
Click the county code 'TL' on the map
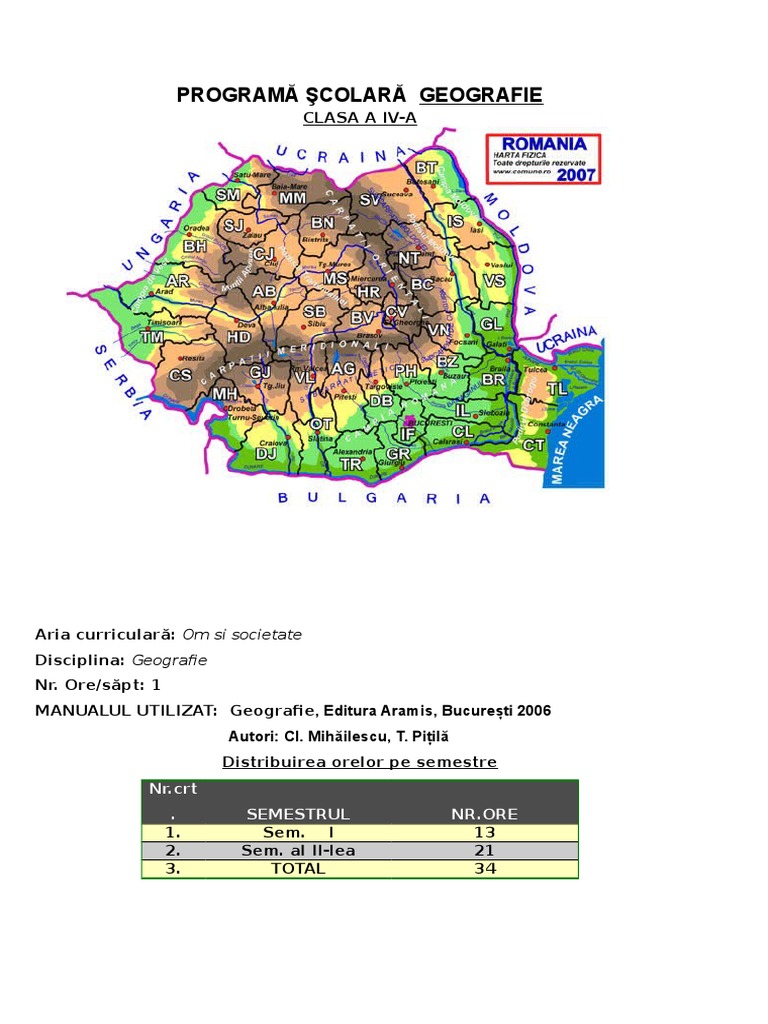pos(557,389)
